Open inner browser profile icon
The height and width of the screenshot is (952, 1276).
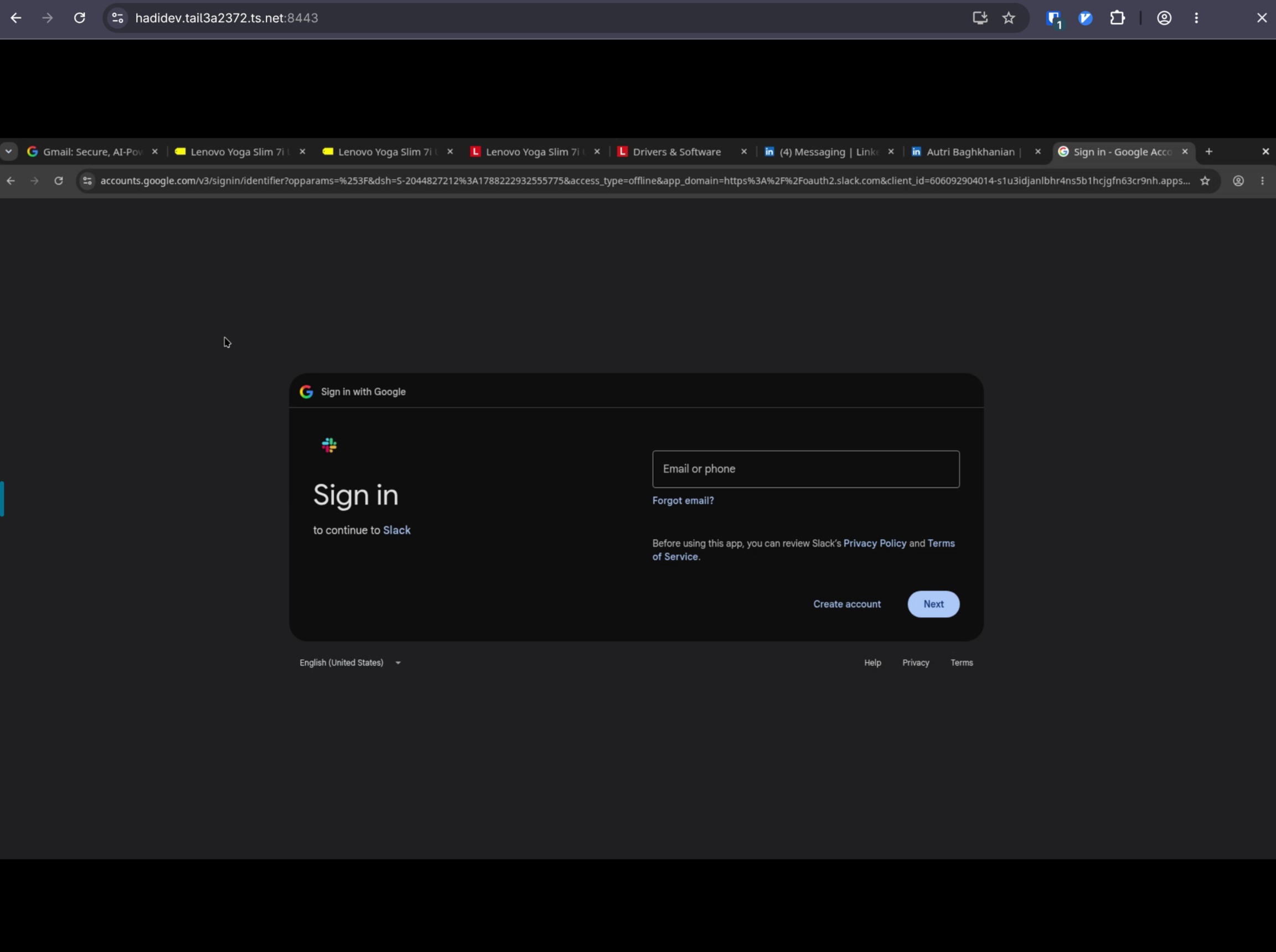click(x=1238, y=181)
